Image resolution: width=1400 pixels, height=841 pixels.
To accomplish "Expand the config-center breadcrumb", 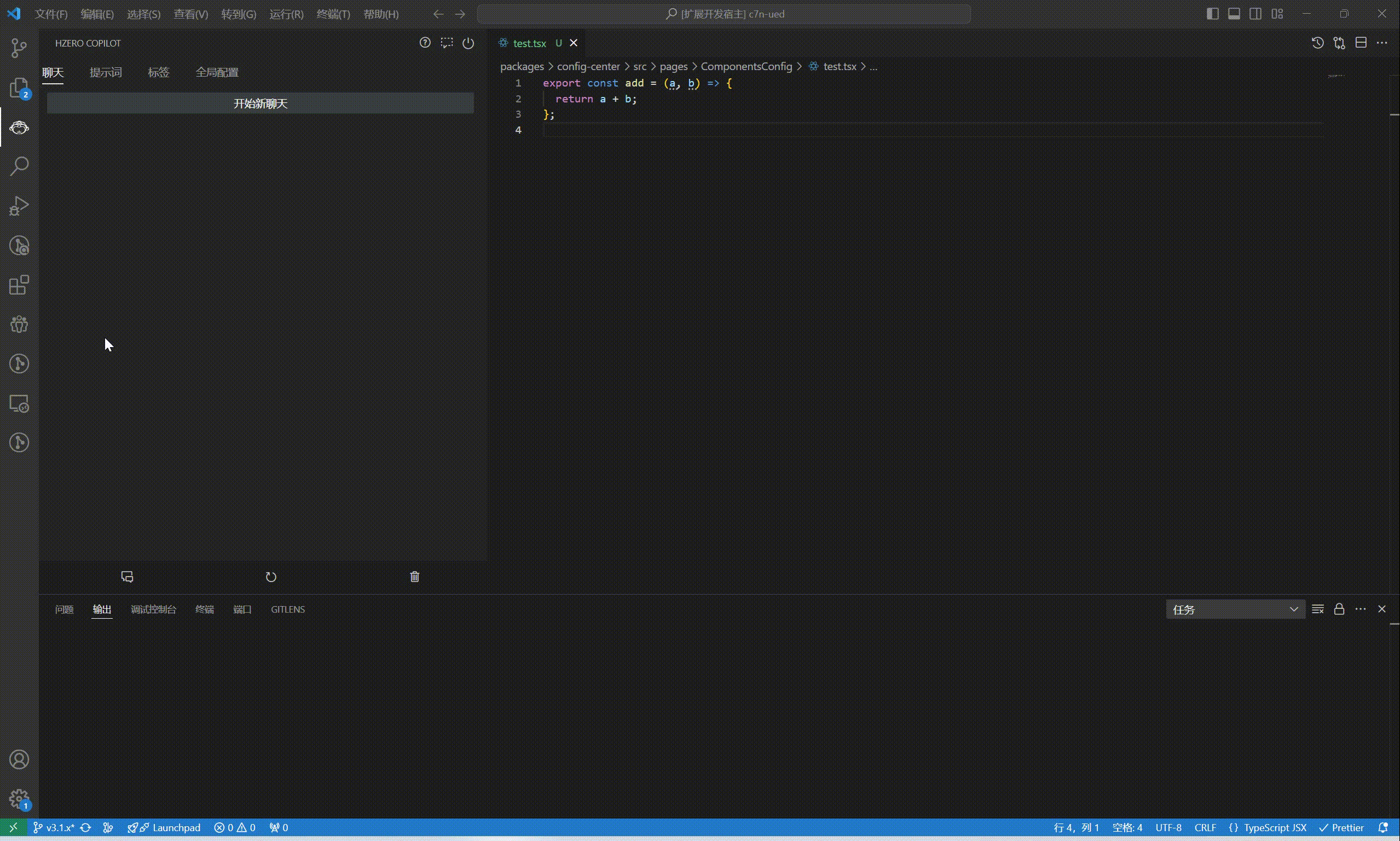I will (588, 67).
